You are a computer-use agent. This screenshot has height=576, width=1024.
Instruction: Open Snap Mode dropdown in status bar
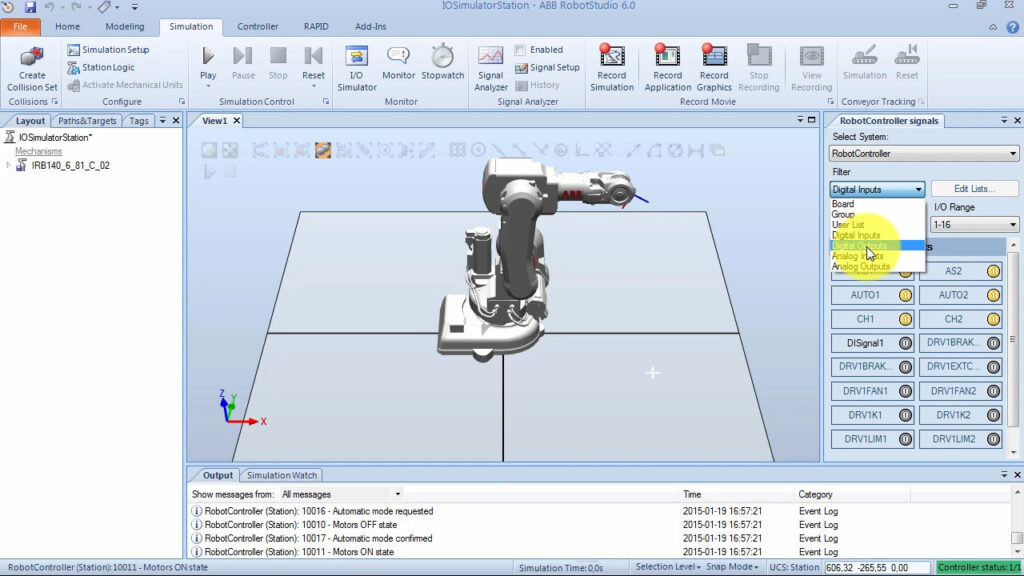coord(732,567)
